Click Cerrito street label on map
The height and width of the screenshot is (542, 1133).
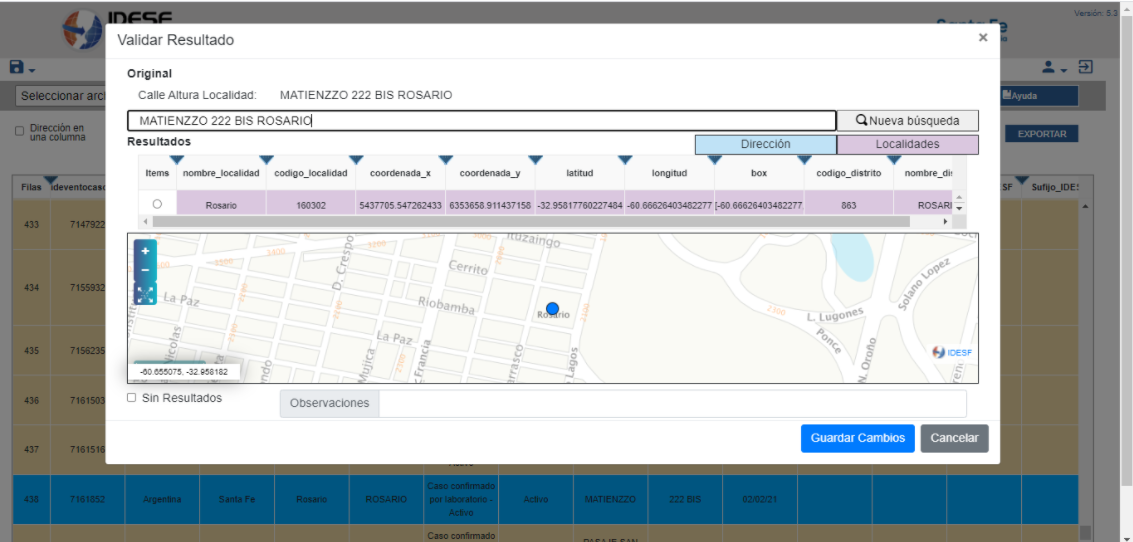[x=469, y=267]
